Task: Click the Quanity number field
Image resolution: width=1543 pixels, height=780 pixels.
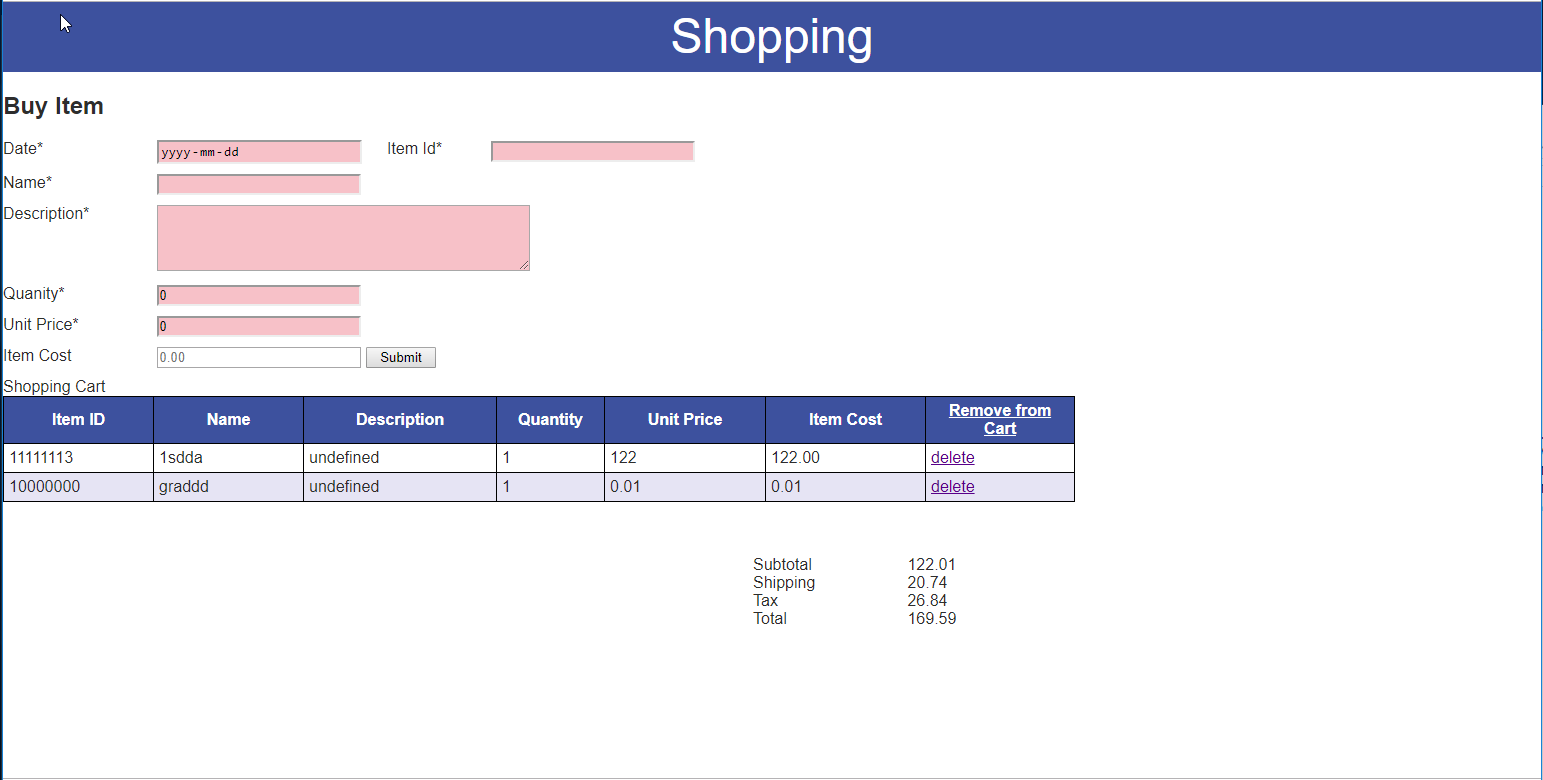Action: (259, 295)
